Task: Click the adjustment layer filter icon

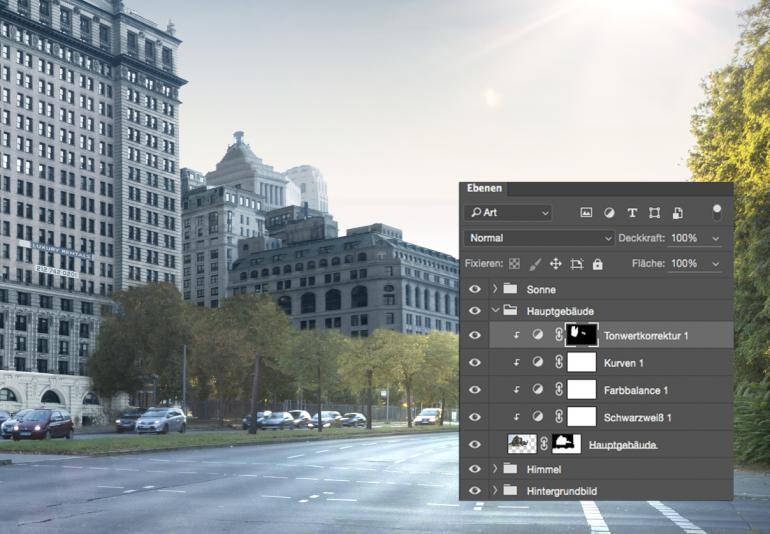Action: point(609,213)
